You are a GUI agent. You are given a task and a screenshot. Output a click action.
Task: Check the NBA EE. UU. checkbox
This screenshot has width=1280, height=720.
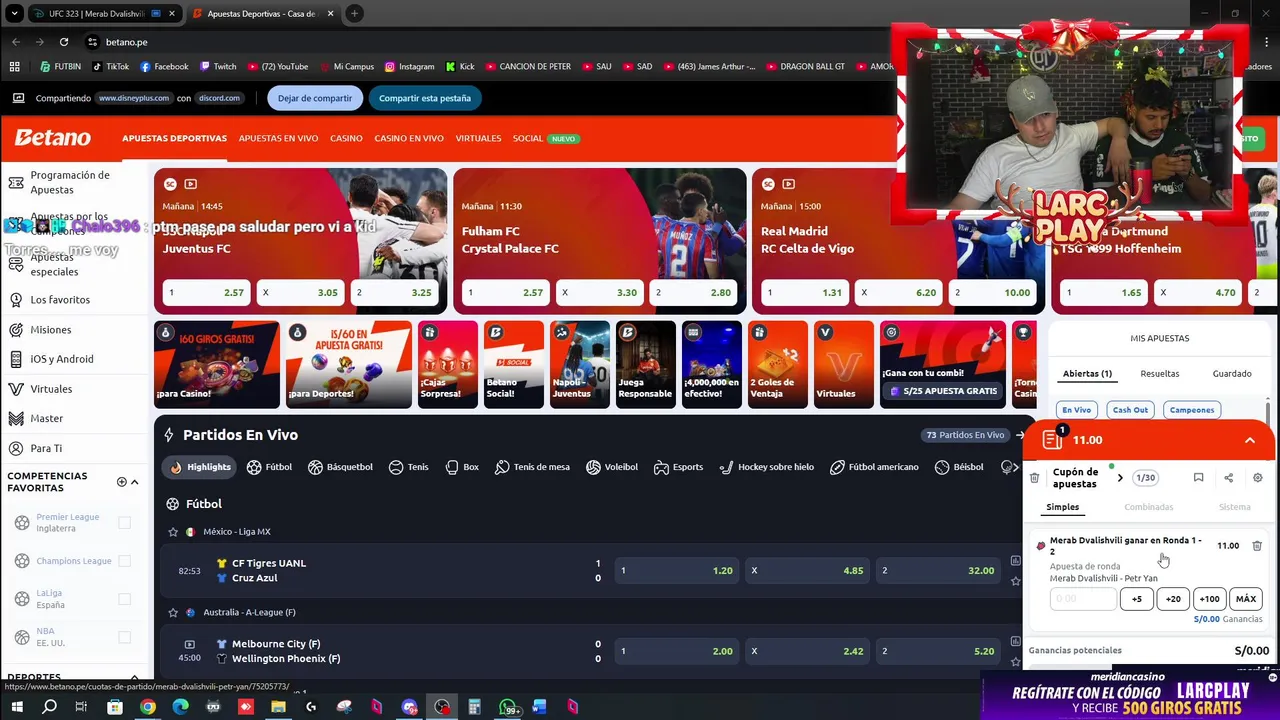pyautogui.click(x=124, y=637)
